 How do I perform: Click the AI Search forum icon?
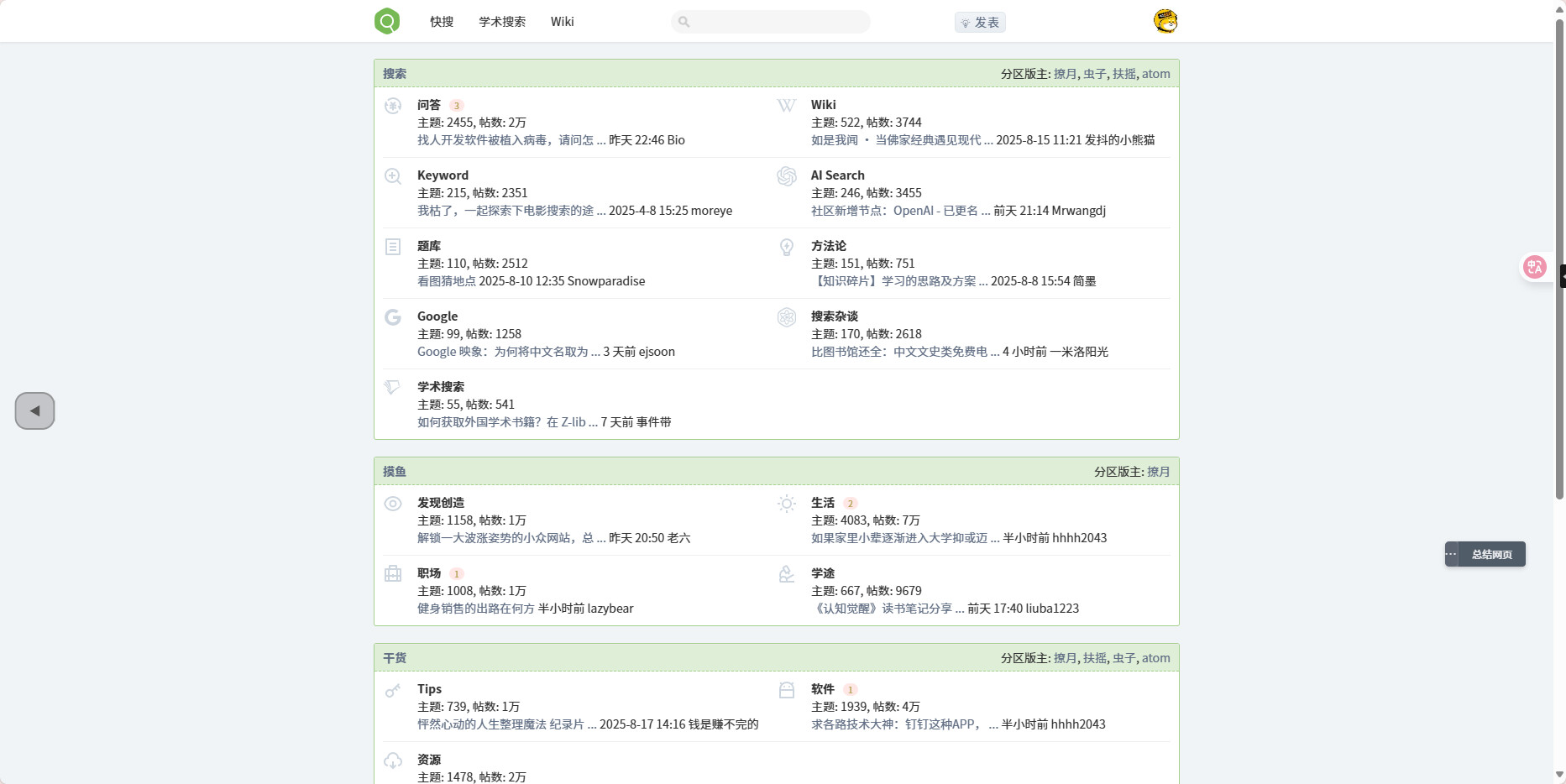[786, 176]
